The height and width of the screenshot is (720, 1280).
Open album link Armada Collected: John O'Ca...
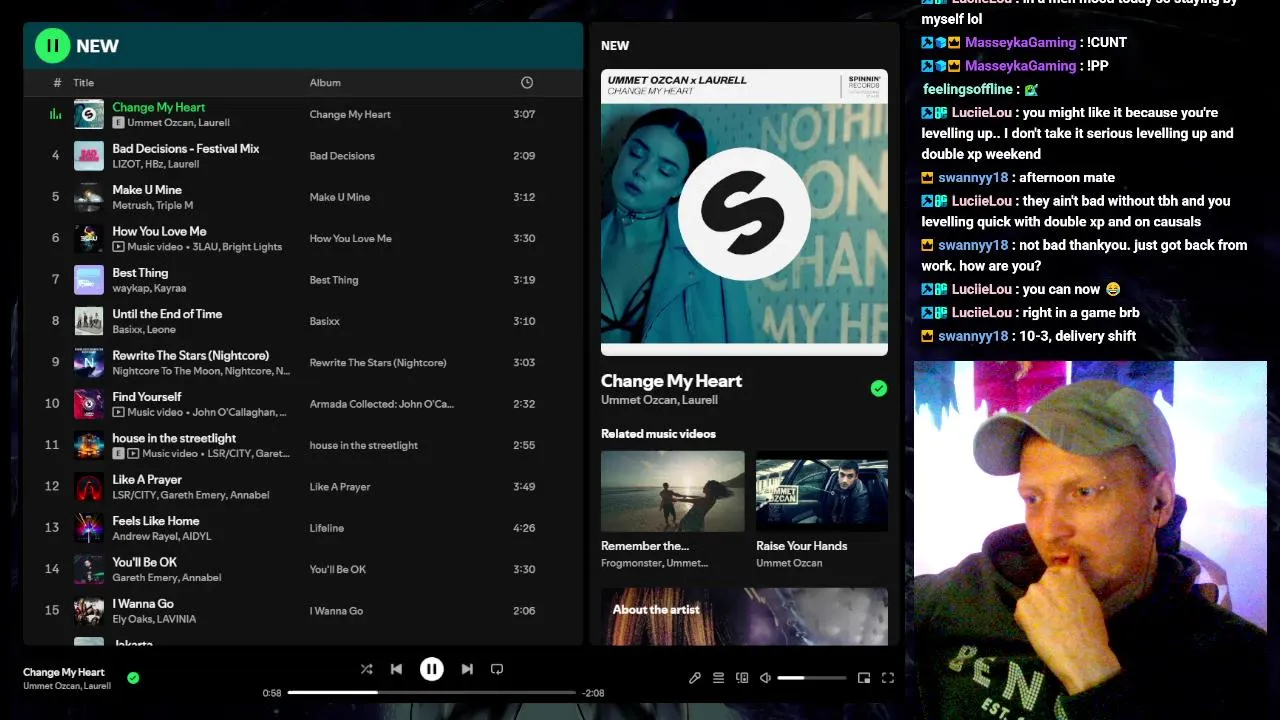[x=382, y=404]
